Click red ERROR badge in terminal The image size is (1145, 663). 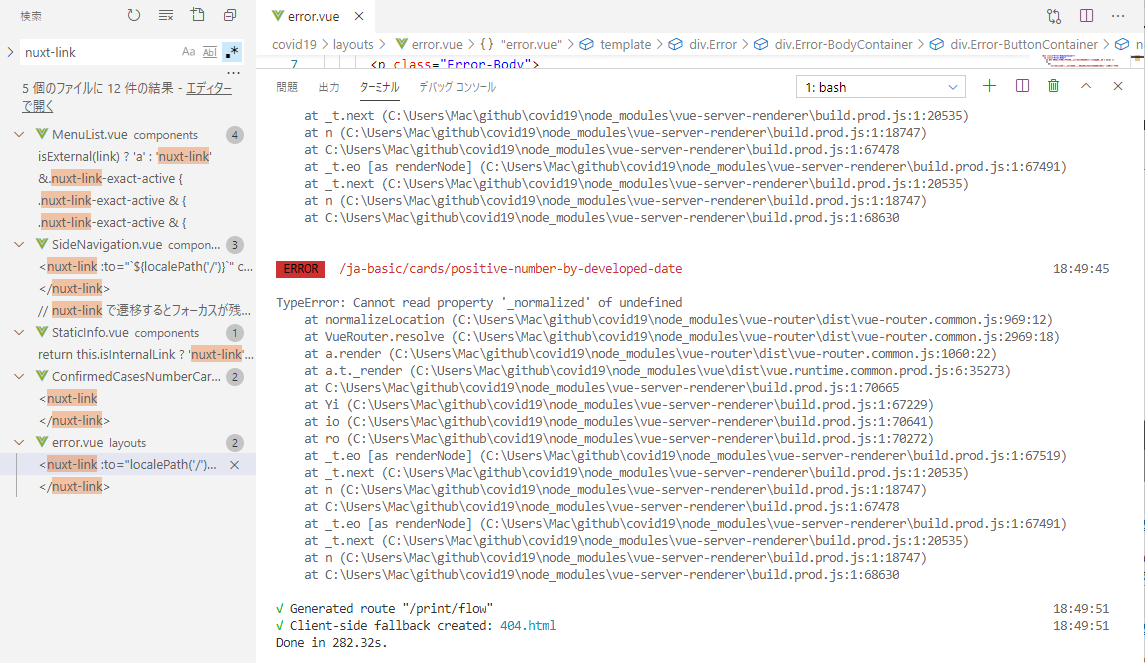pos(301,269)
